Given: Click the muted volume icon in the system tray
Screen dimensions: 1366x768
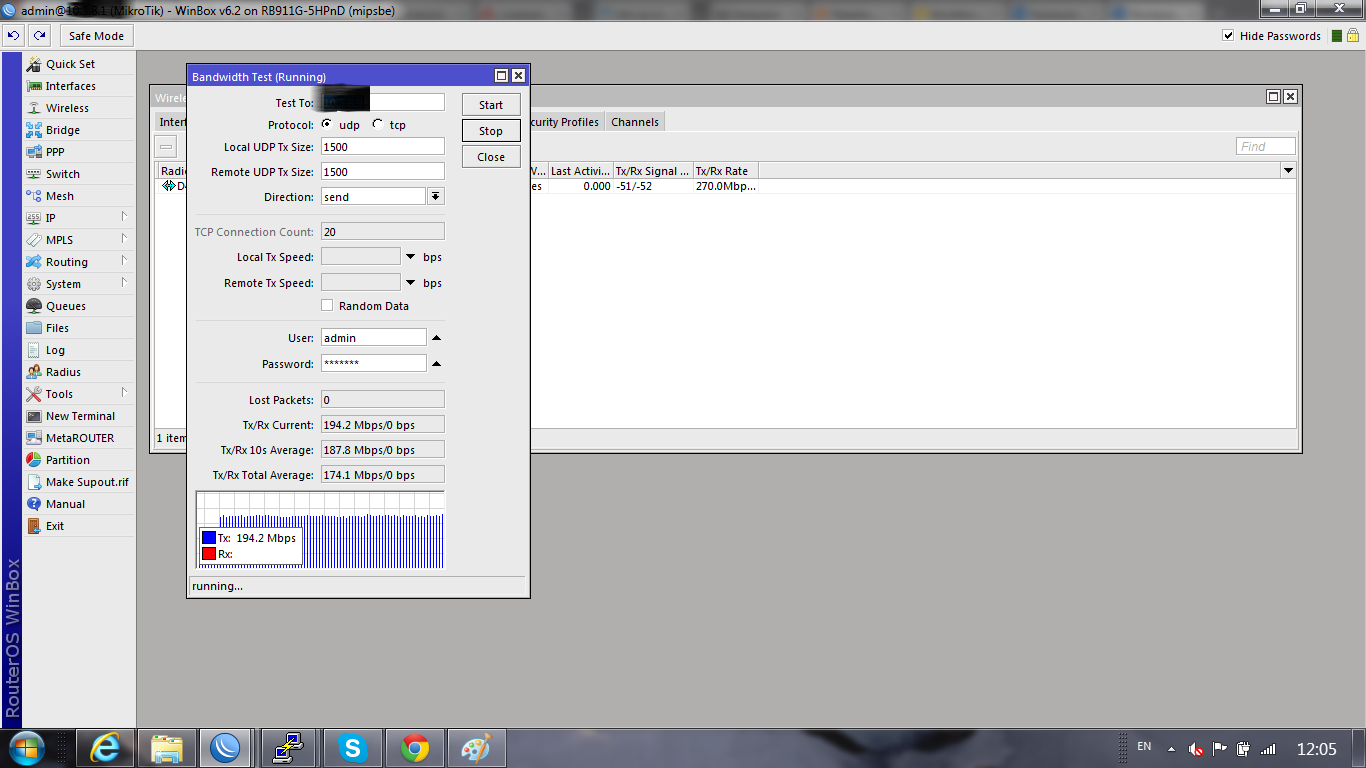Looking at the screenshot, I should (x=1196, y=749).
